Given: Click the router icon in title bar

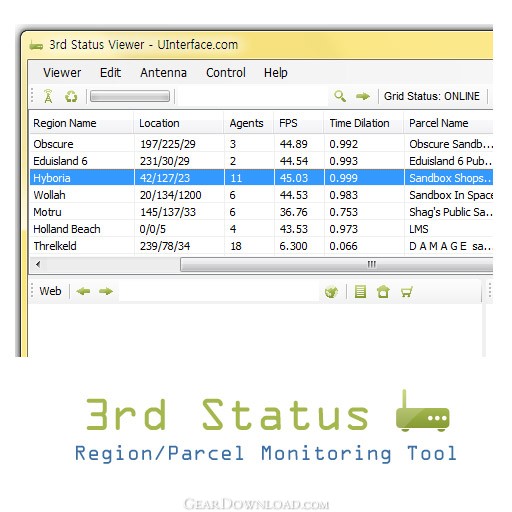Looking at the screenshot, I should pos(36,45).
